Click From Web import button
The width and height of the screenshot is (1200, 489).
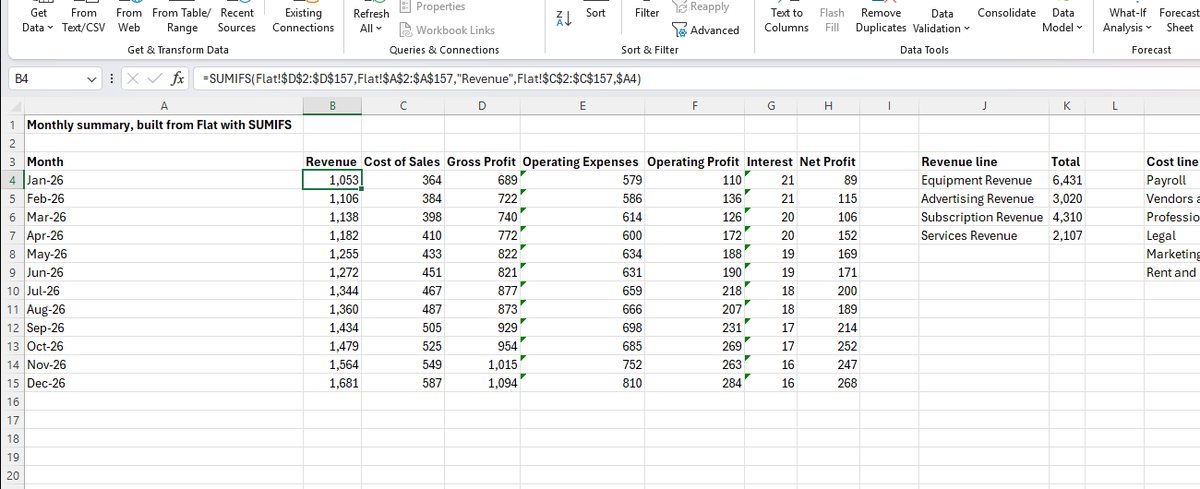tap(129, 20)
